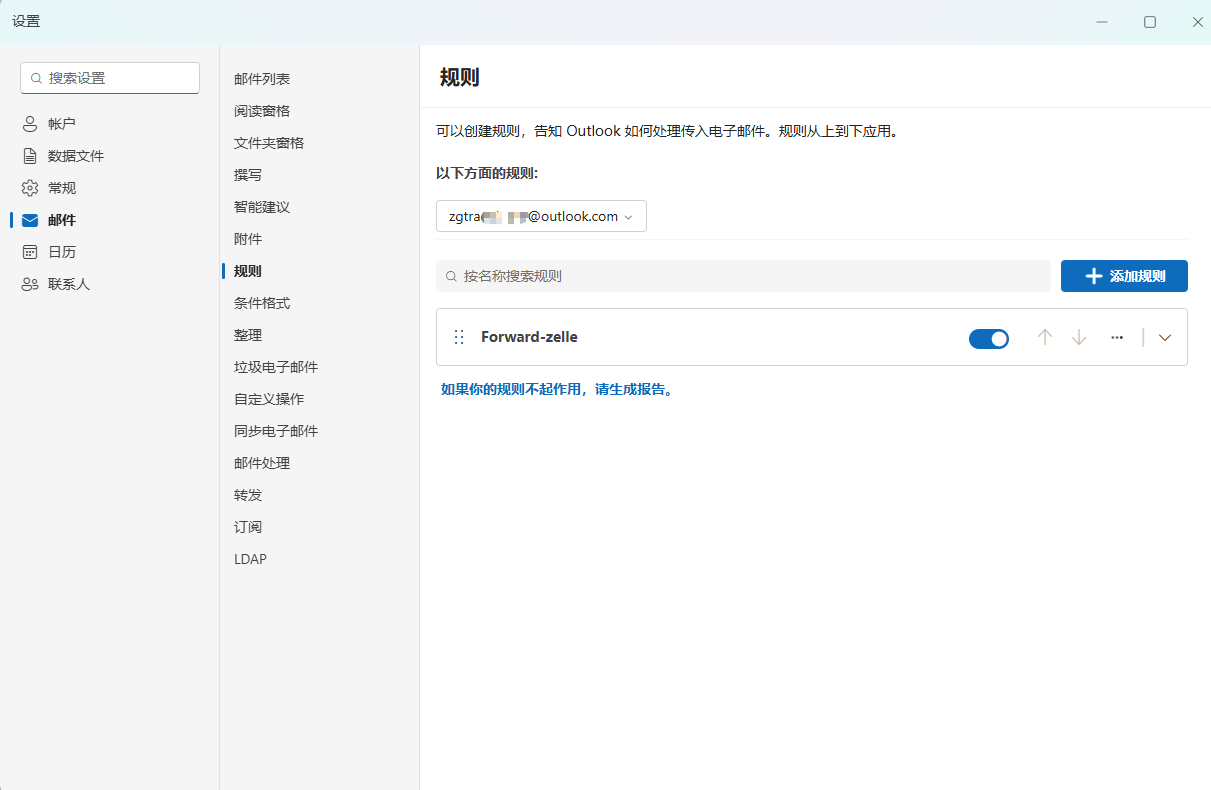This screenshot has height=790, width=1211.
Task: Open 邮件处理 settings page
Action: pyautogui.click(x=262, y=463)
